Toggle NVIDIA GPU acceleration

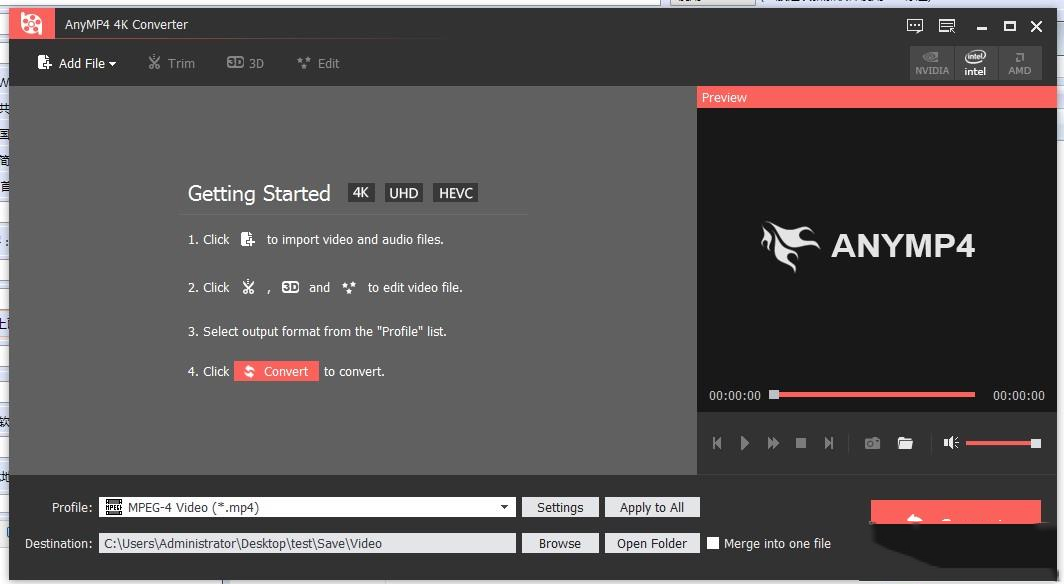click(x=932, y=63)
